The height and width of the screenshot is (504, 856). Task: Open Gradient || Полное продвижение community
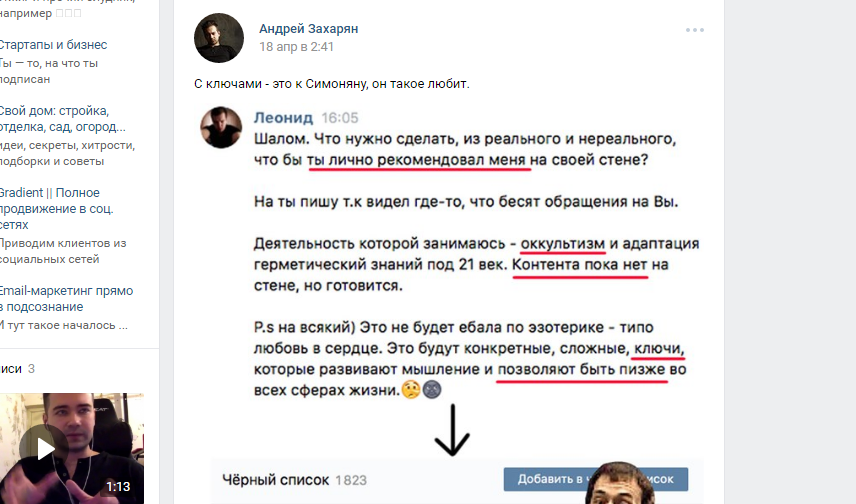56,209
